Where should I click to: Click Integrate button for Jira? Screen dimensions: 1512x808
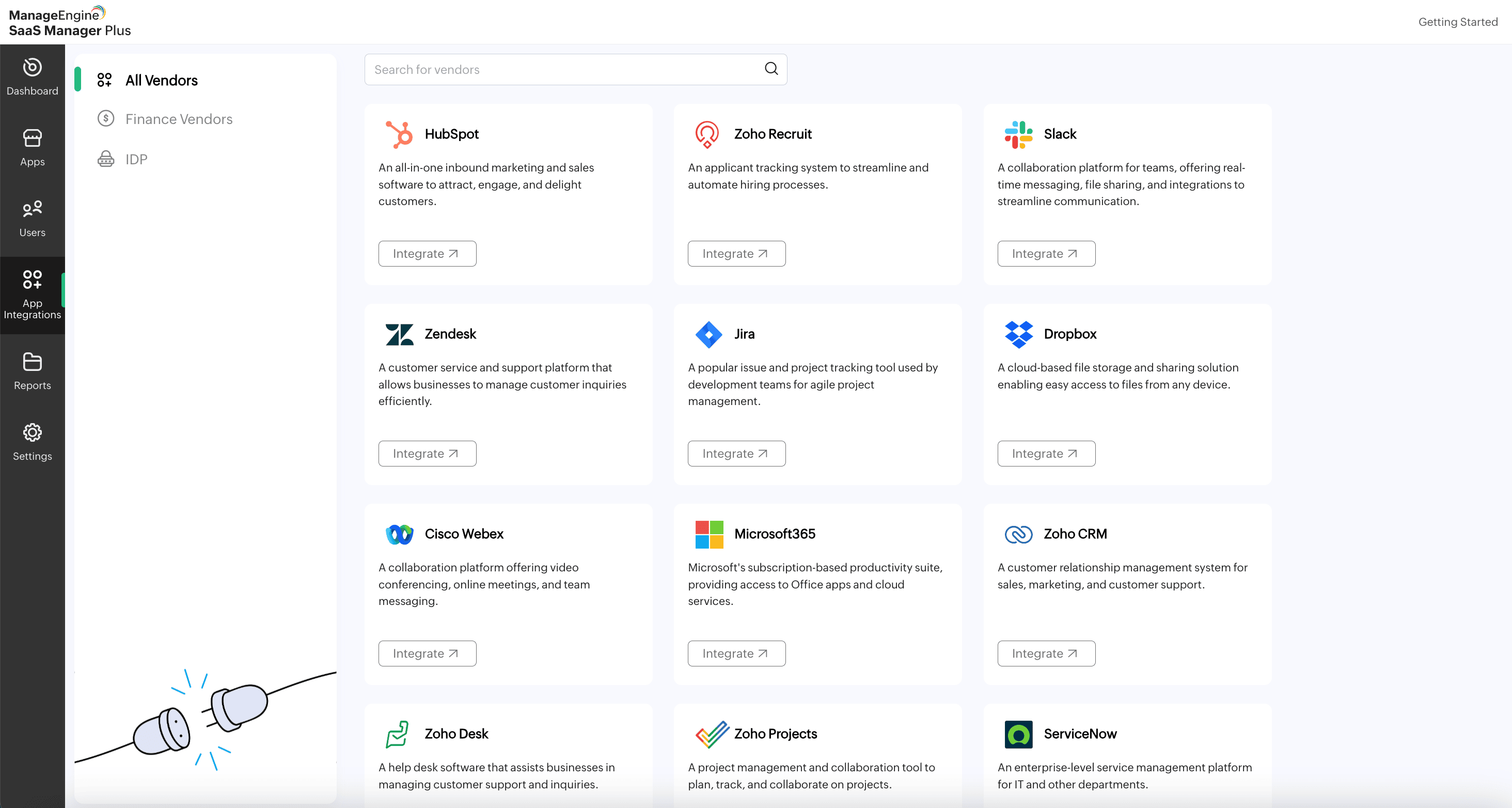tap(736, 453)
